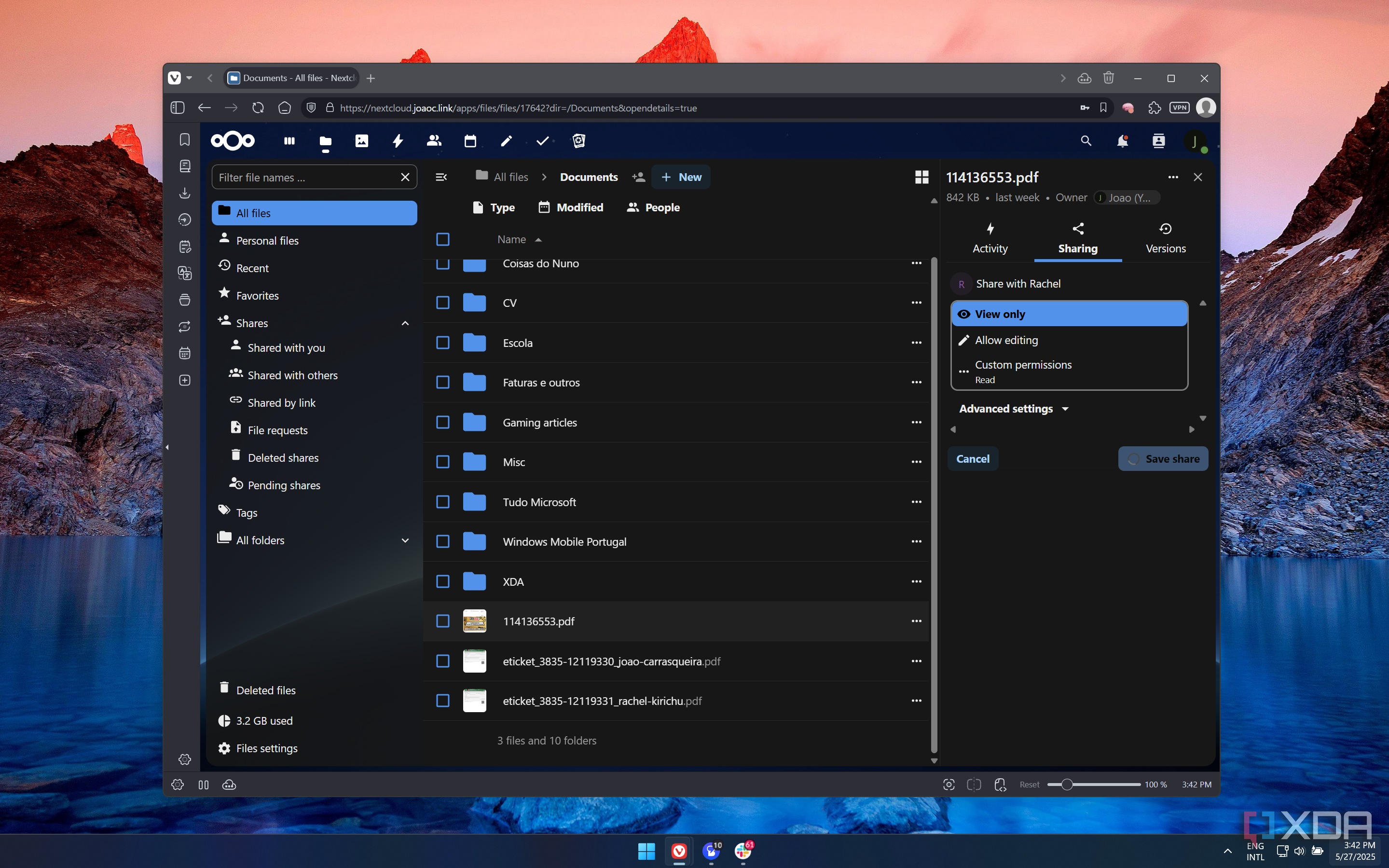Check the 114136553.pdf checkbox
Image resolution: width=1389 pixels, height=868 pixels.
[442, 621]
